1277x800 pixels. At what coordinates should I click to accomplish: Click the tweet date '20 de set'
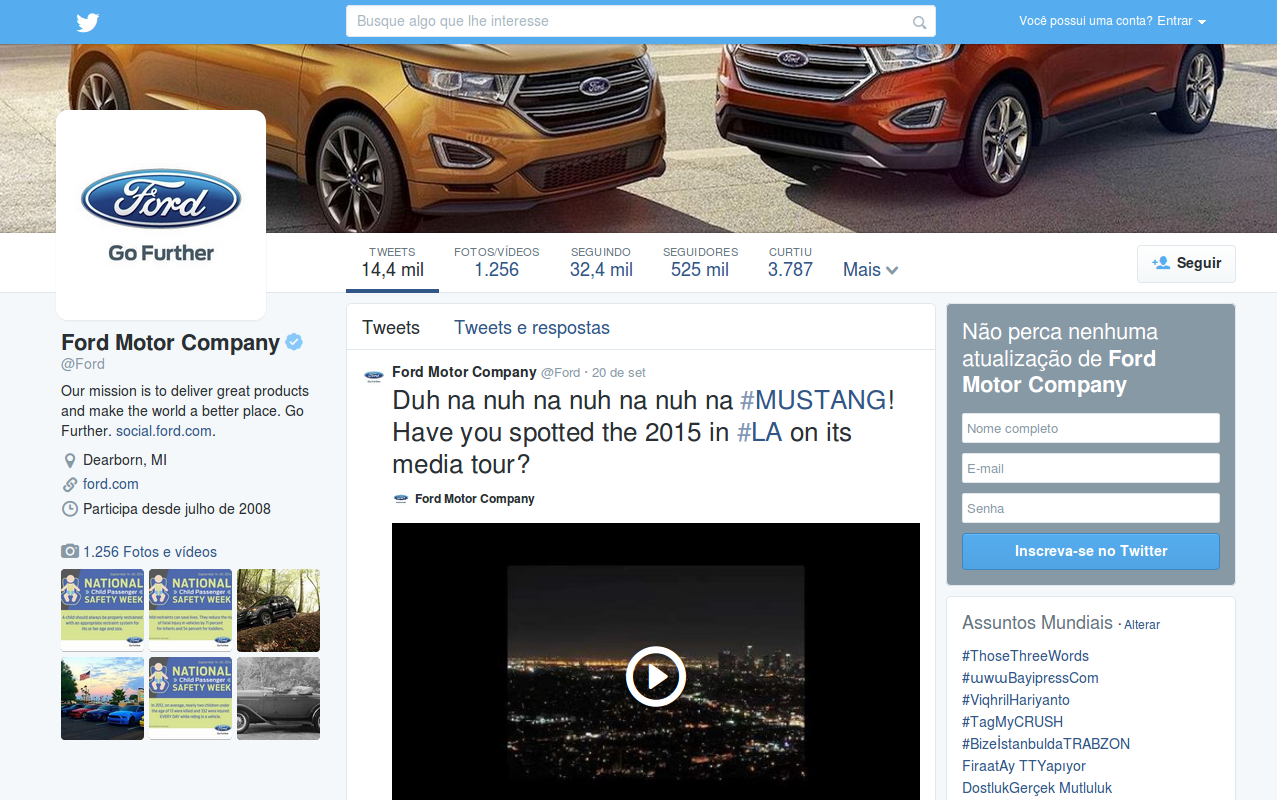click(x=619, y=373)
